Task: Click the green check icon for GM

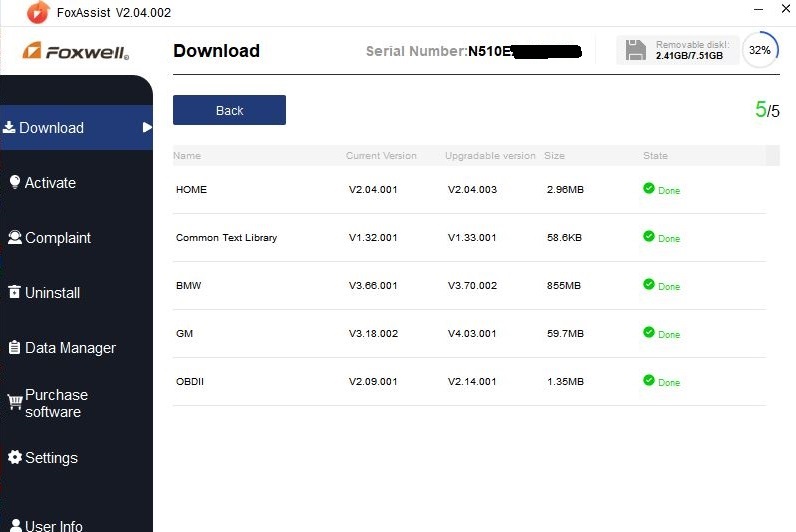Action: point(648,332)
